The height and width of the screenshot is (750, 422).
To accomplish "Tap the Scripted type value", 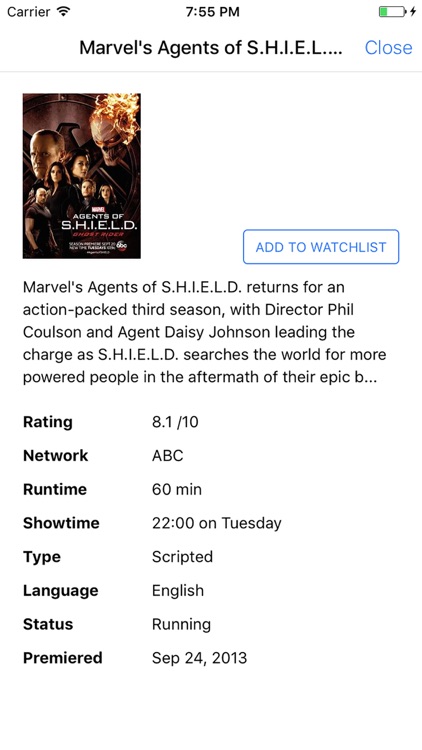I will [x=182, y=557].
